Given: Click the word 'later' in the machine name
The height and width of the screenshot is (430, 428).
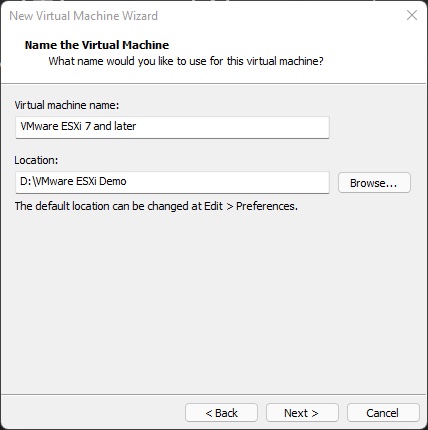Looking at the screenshot, I should tap(125, 126).
